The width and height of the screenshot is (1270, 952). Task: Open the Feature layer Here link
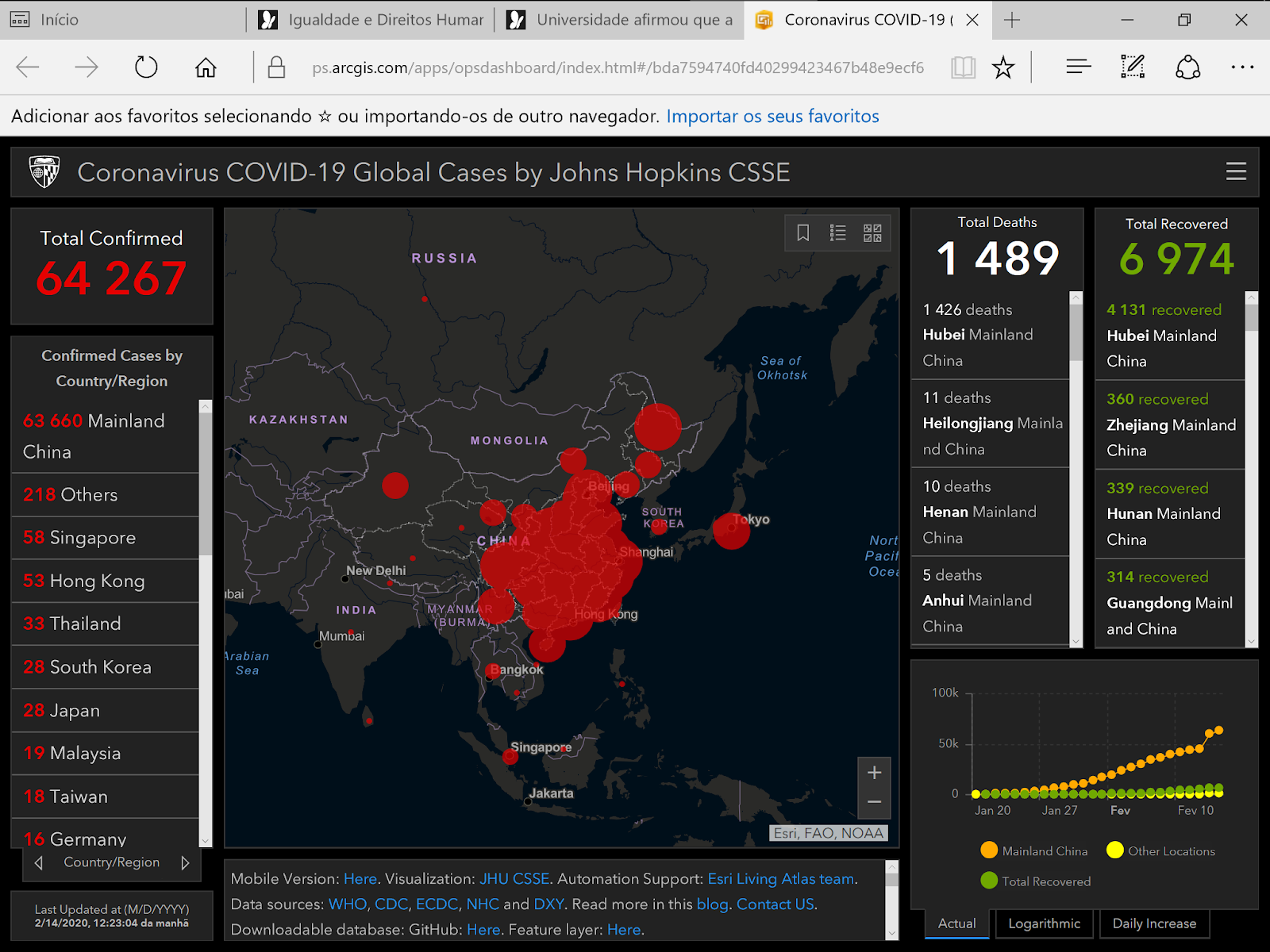pos(624,930)
